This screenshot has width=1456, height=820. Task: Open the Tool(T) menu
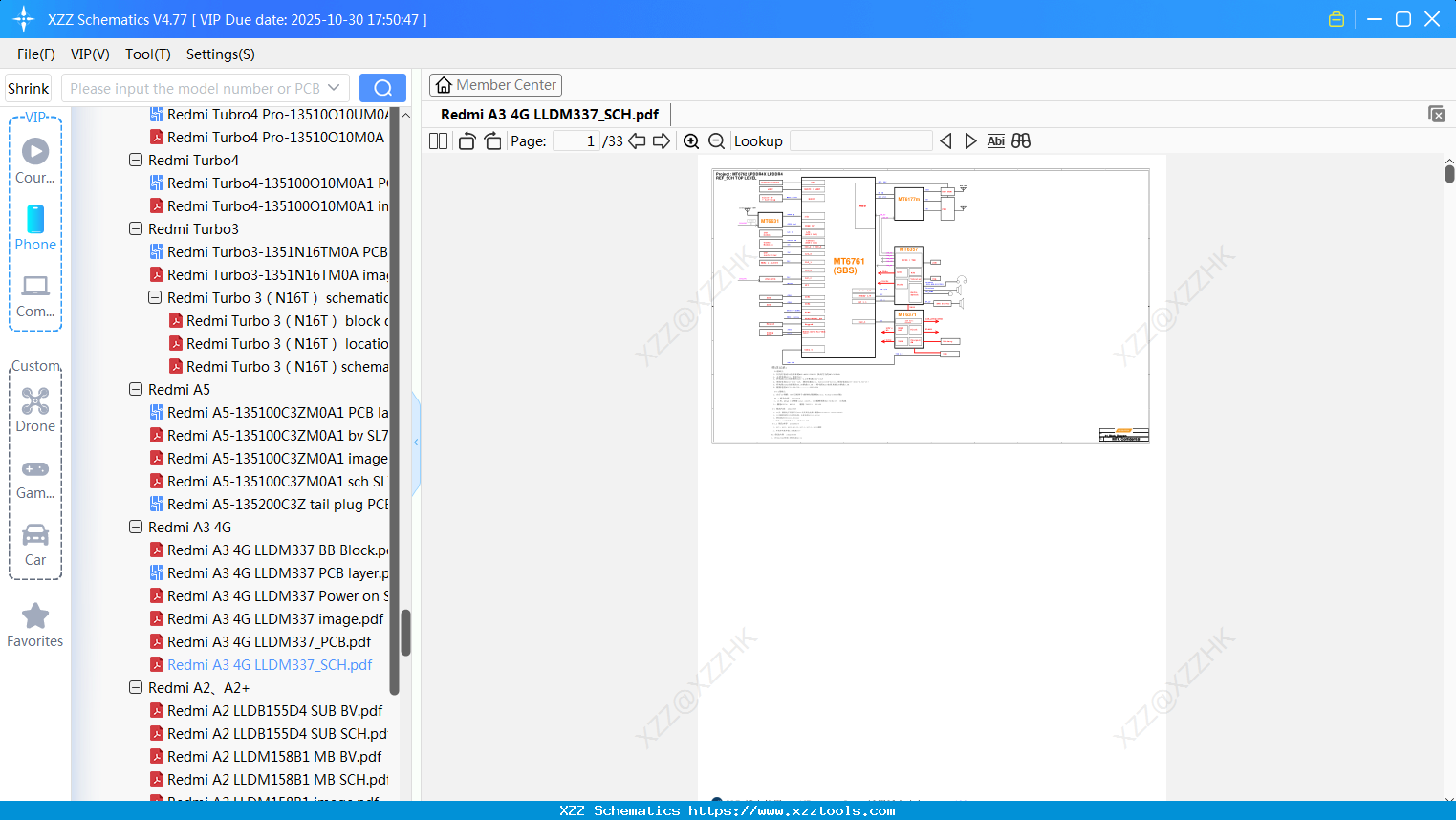[148, 54]
